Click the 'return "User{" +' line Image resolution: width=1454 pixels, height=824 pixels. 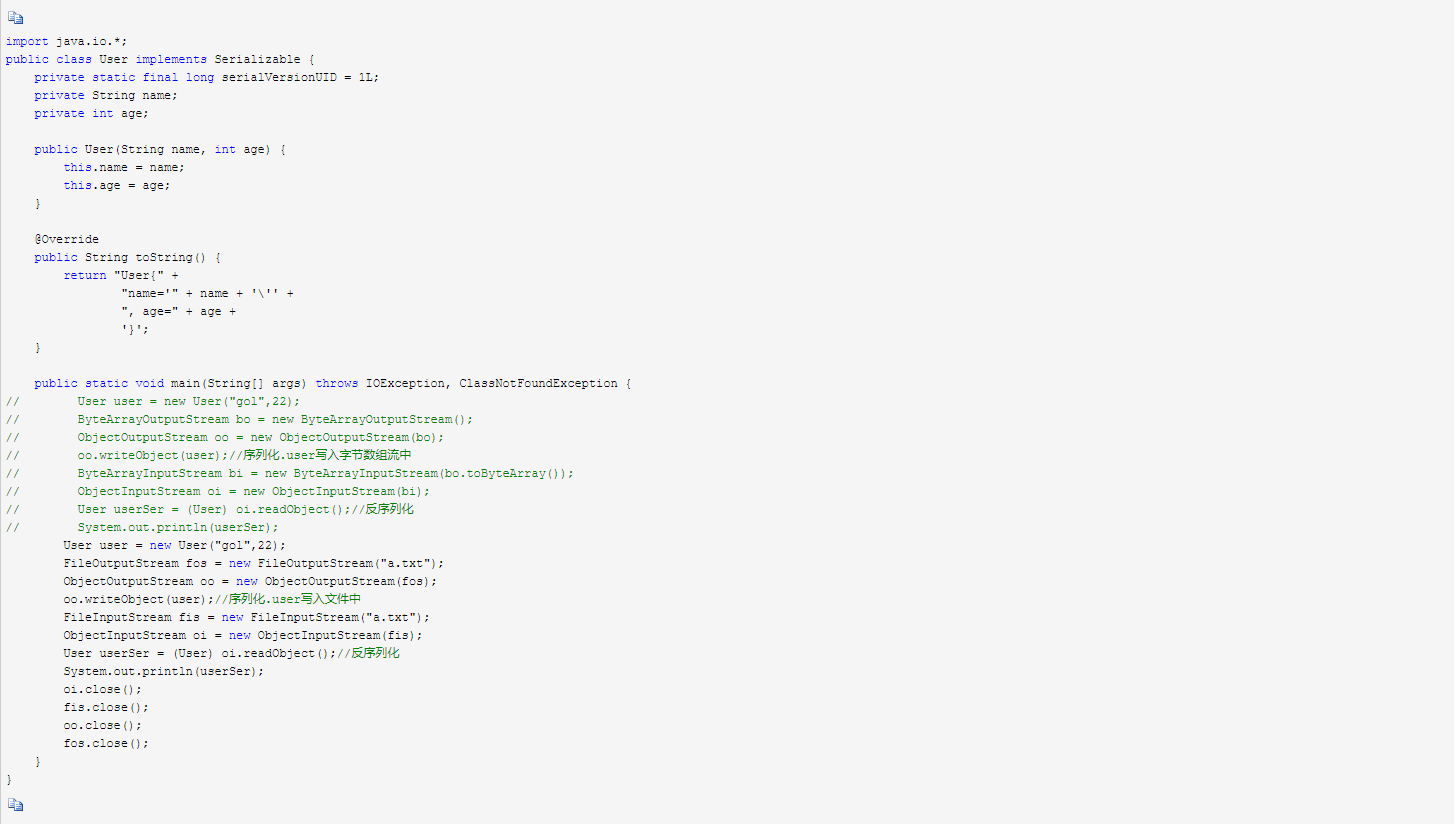click(x=121, y=275)
